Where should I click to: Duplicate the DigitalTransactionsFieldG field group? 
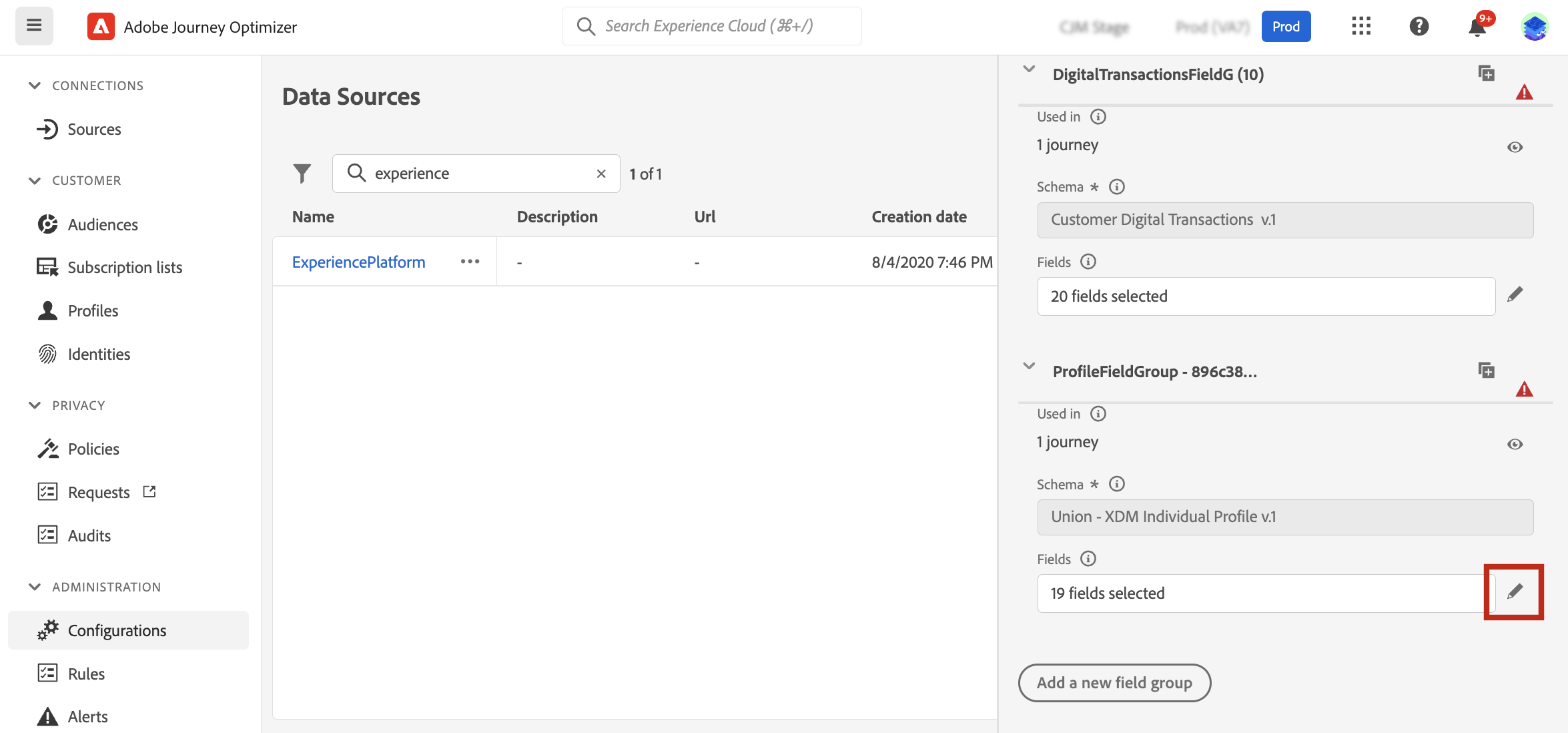click(1486, 73)
